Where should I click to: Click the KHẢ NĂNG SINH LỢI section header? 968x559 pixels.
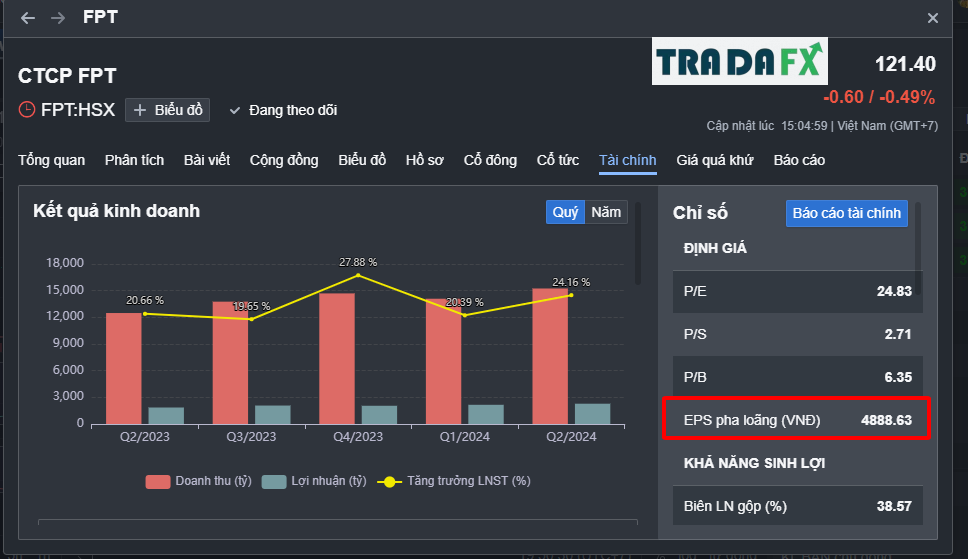(754, 463)
